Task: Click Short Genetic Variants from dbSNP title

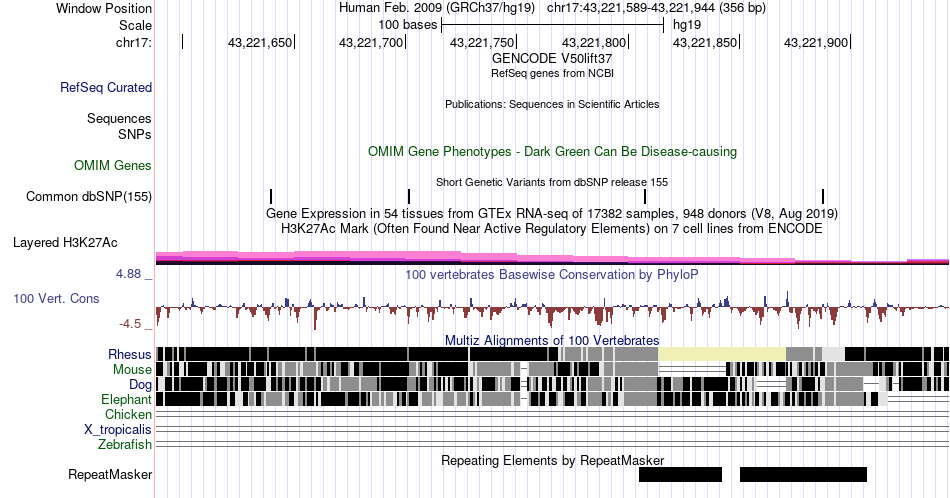Action: point(552,182)
